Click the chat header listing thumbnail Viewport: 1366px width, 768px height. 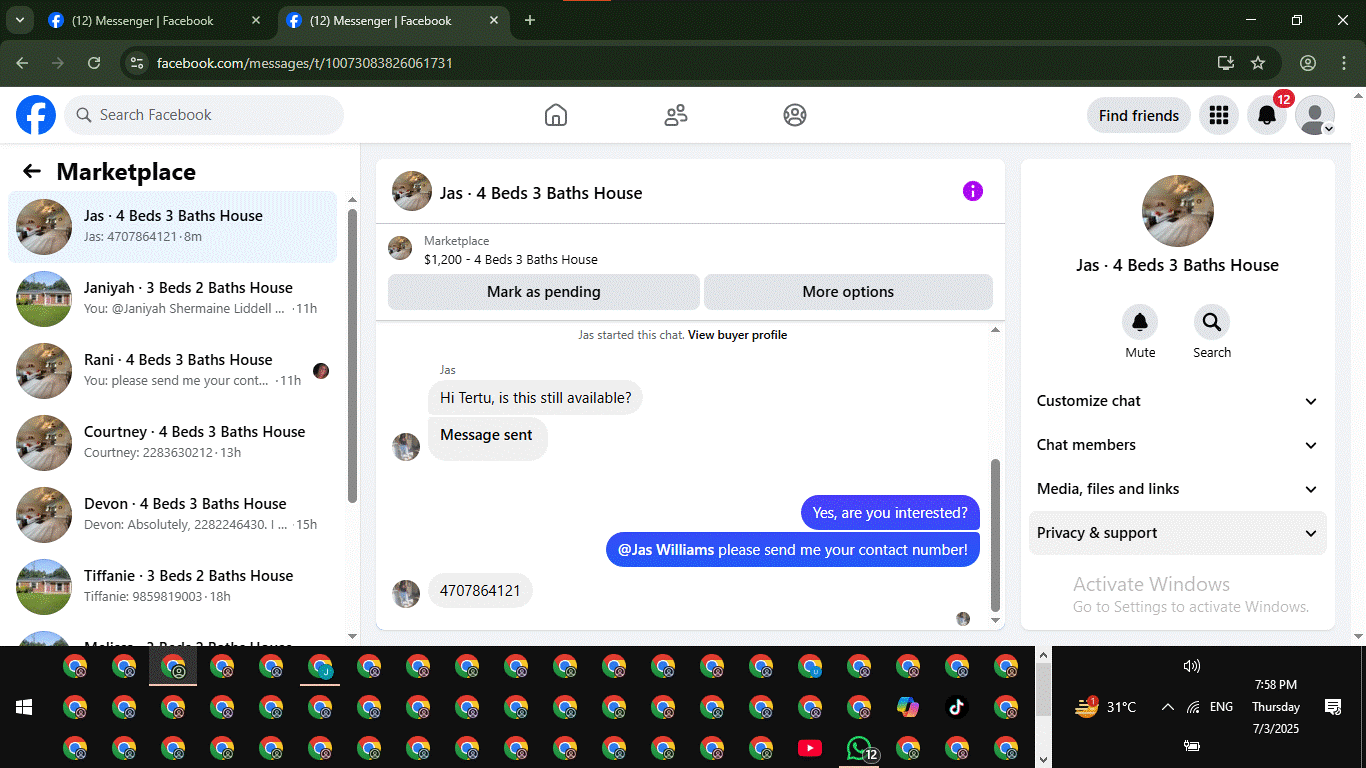412,191
